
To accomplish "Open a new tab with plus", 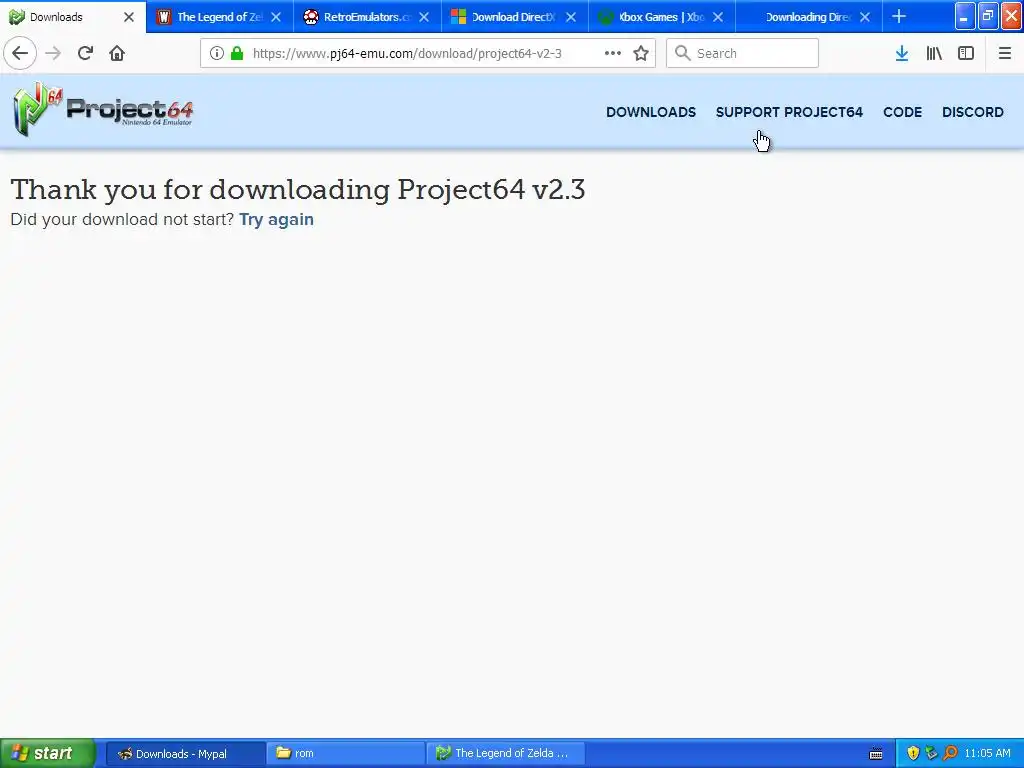I will tap(899, 16).
